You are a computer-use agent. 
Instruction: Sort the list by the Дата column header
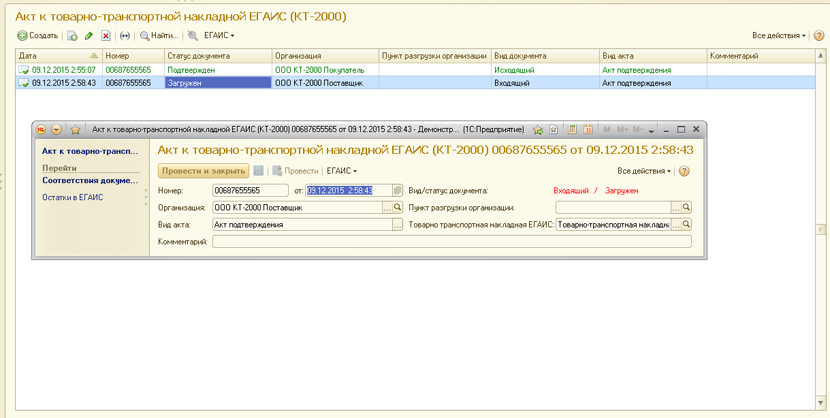click(58, 56)
